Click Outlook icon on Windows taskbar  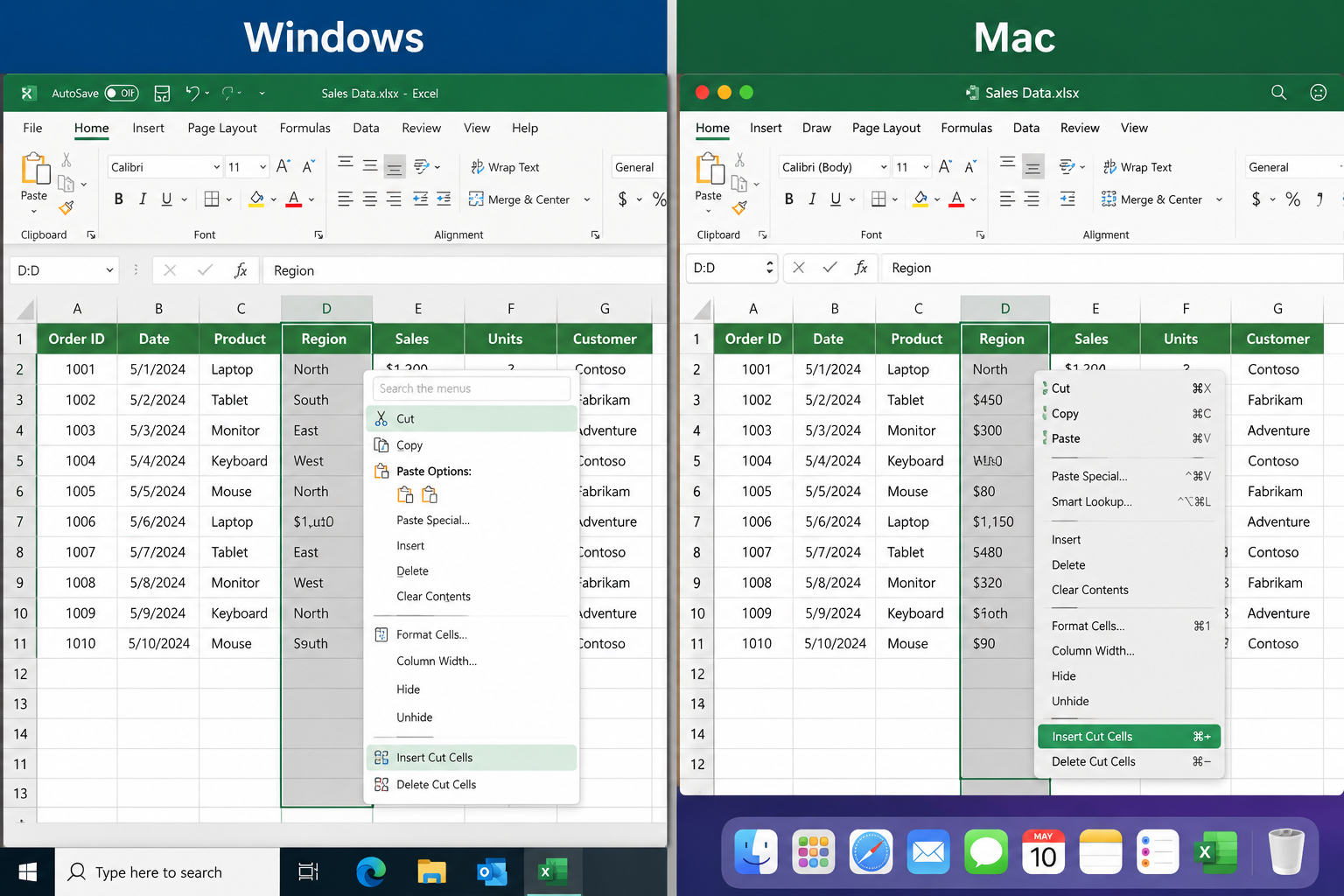(491, 872)
